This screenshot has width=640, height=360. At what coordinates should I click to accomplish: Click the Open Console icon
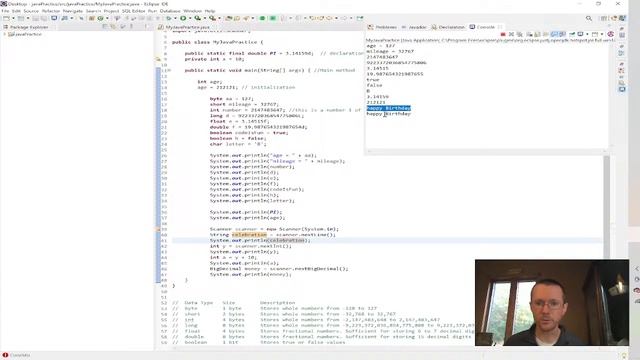[595, 34]
